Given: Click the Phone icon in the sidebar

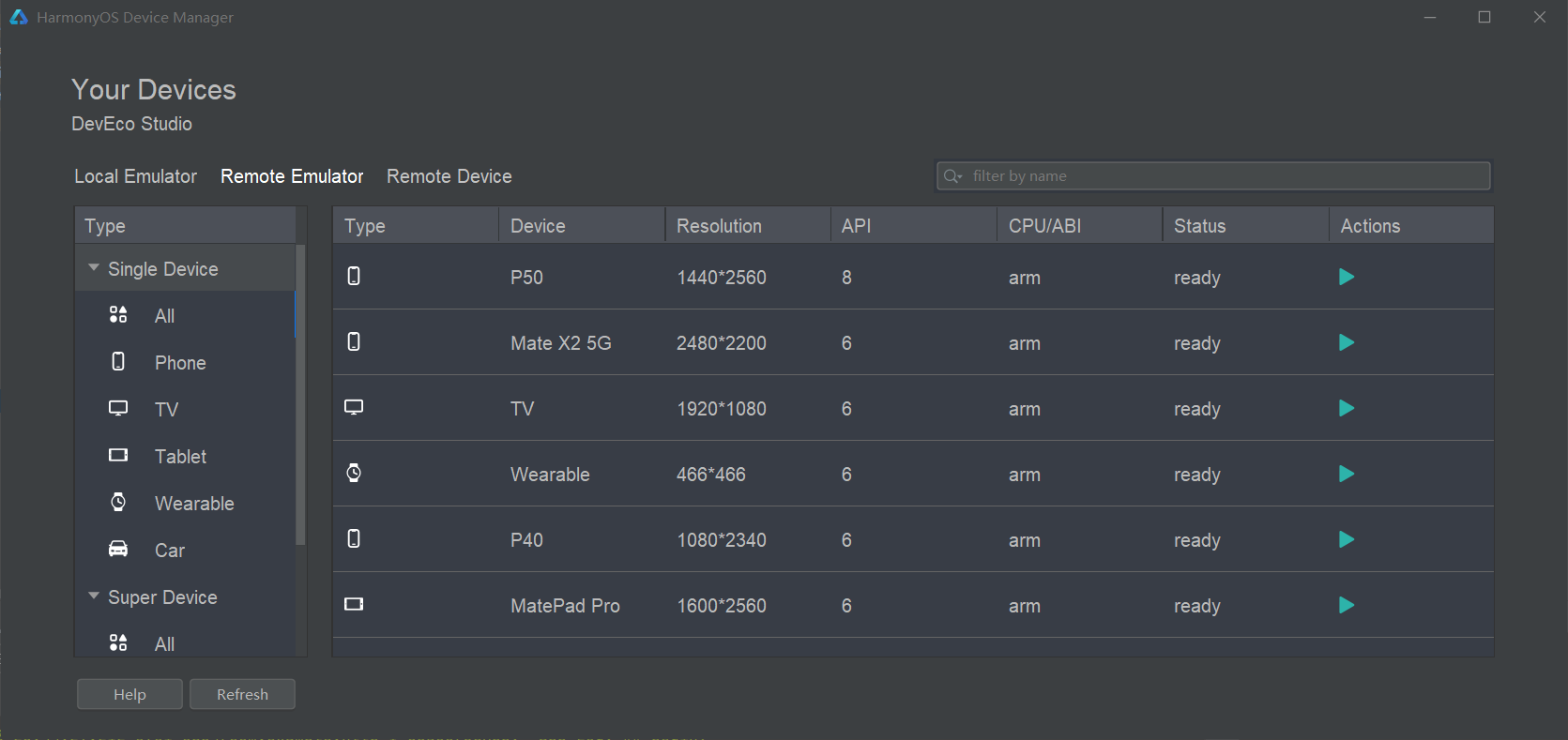Looking at the screenshot, I should (118, 361).
